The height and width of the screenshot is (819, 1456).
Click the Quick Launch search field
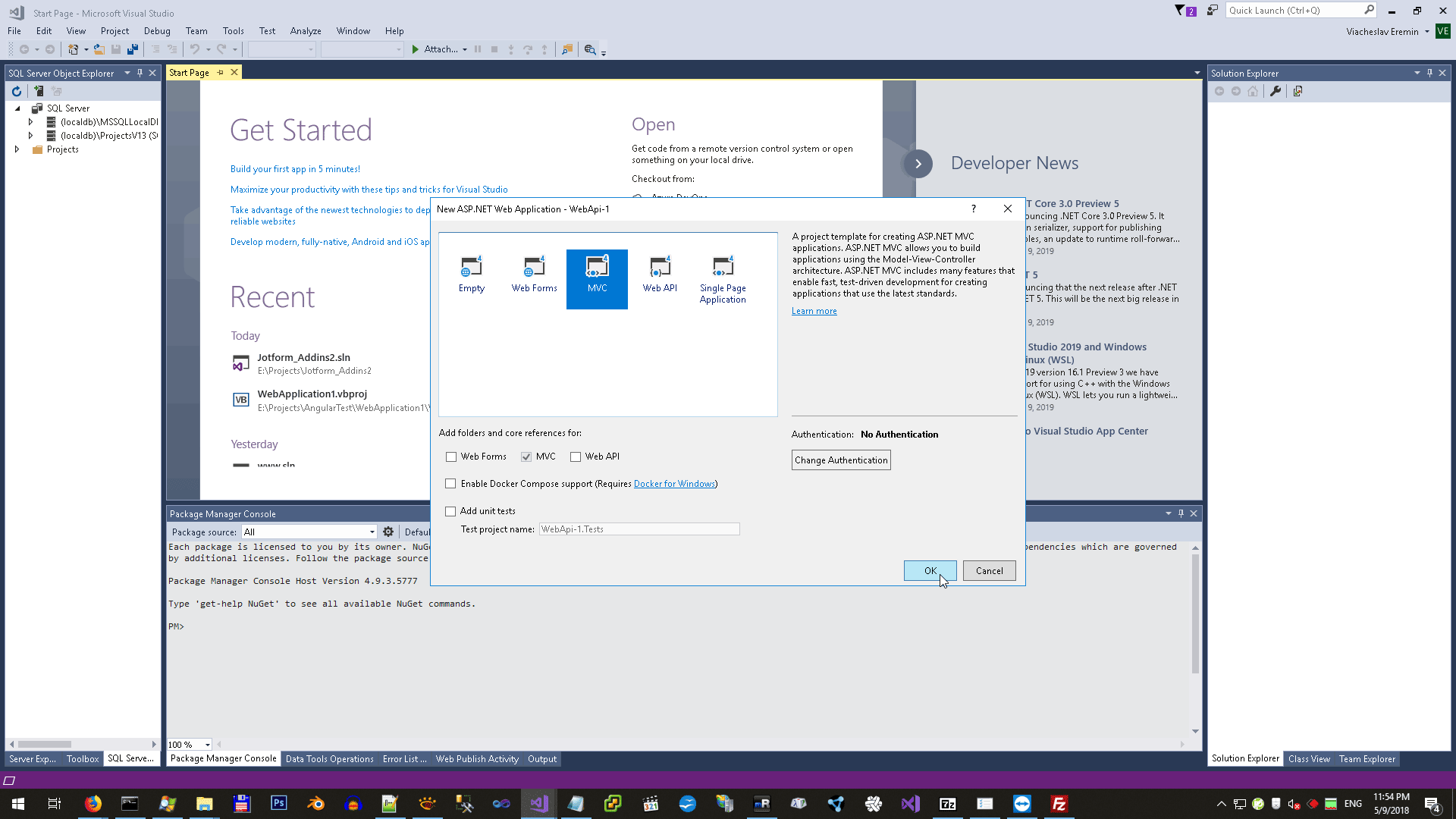1294,11
